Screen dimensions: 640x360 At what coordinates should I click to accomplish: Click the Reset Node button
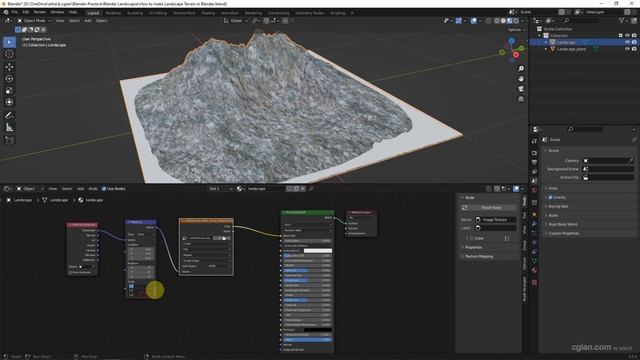pos(491,207)
